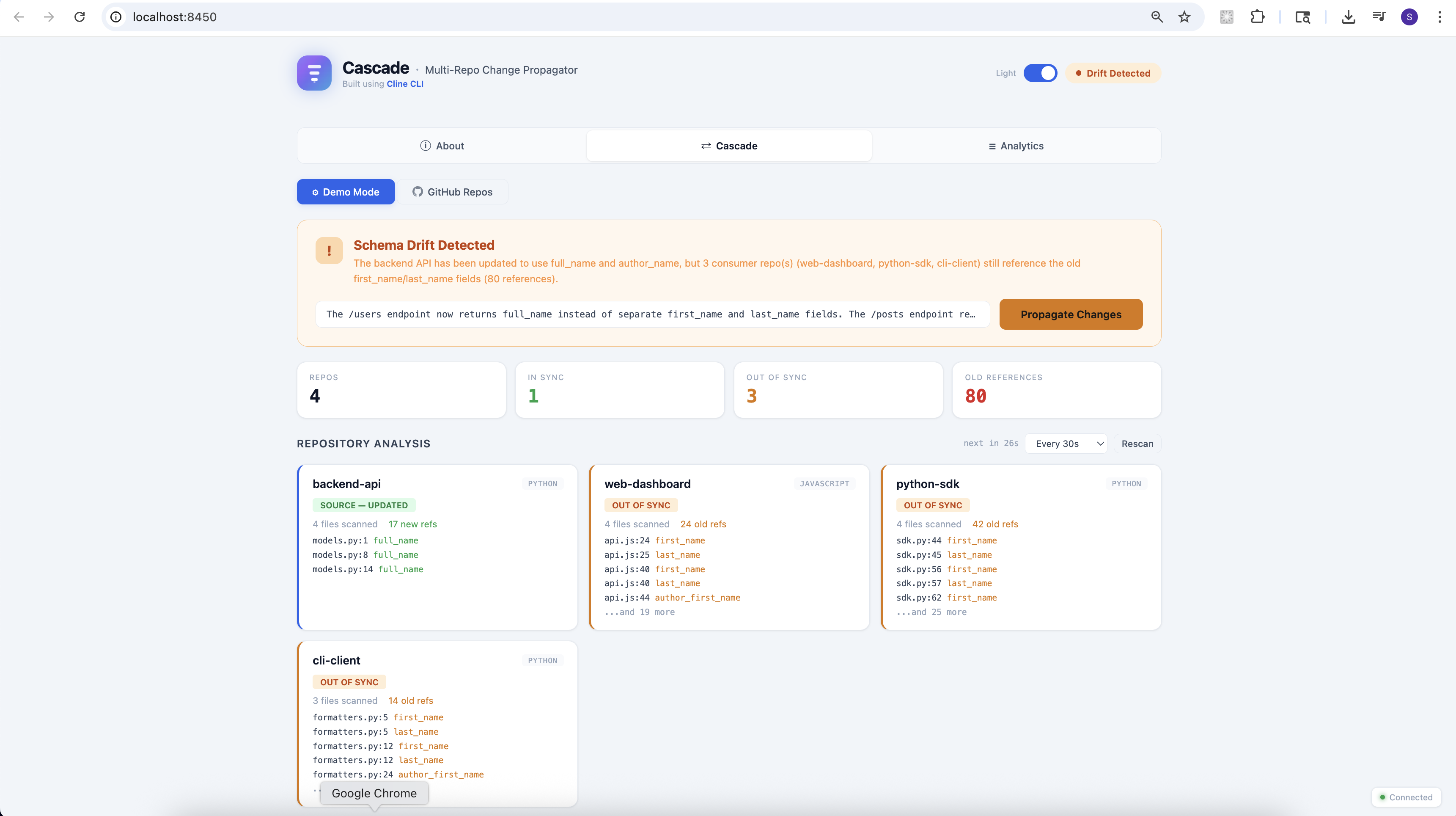Image resolution: width=1456 pixels, height=816 pixels.
Task: Click the Cascade app logo icon
Action: click(314, 73)
